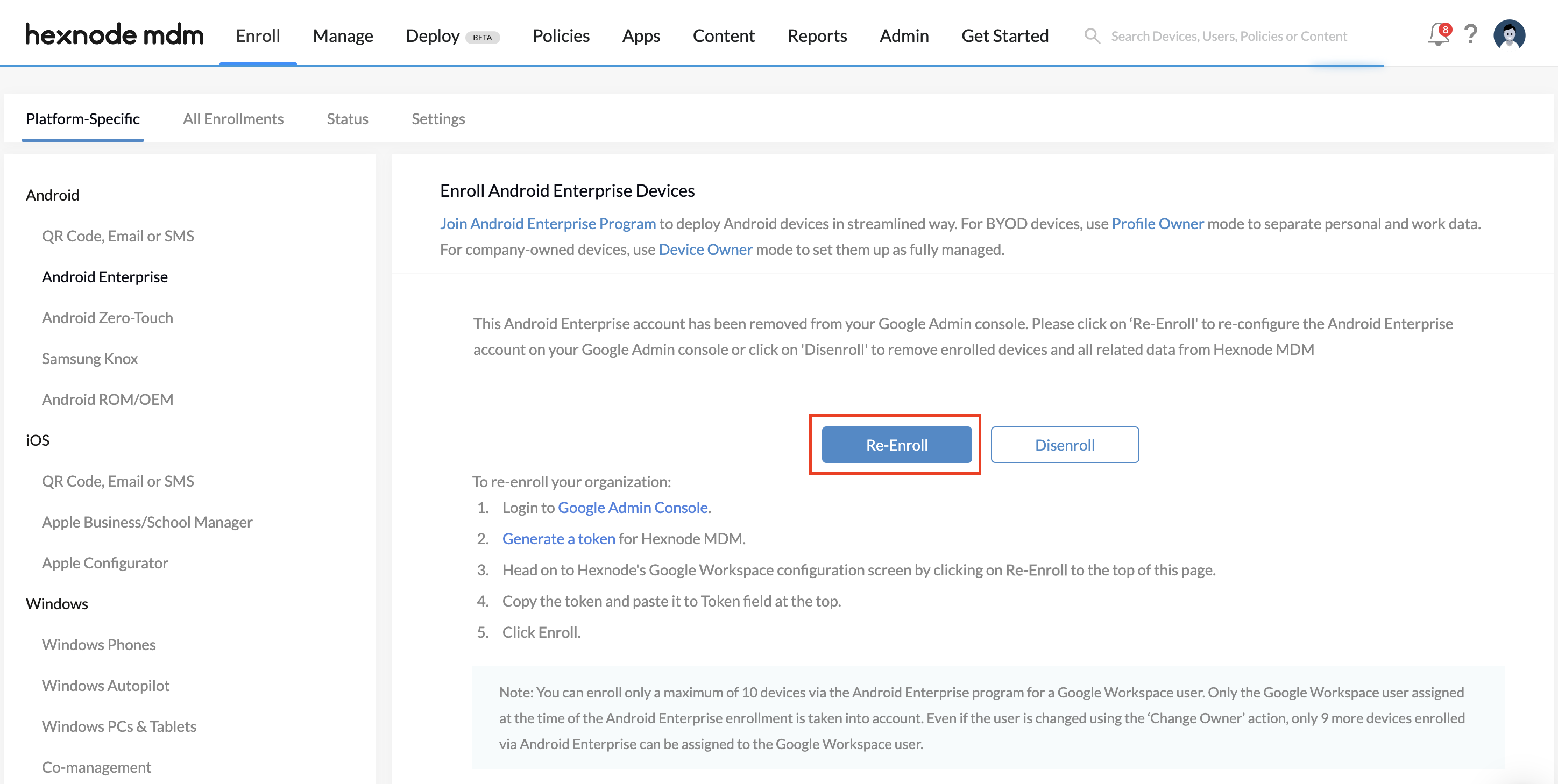
Task: Open the Enroll top menu
Action: 258,35
